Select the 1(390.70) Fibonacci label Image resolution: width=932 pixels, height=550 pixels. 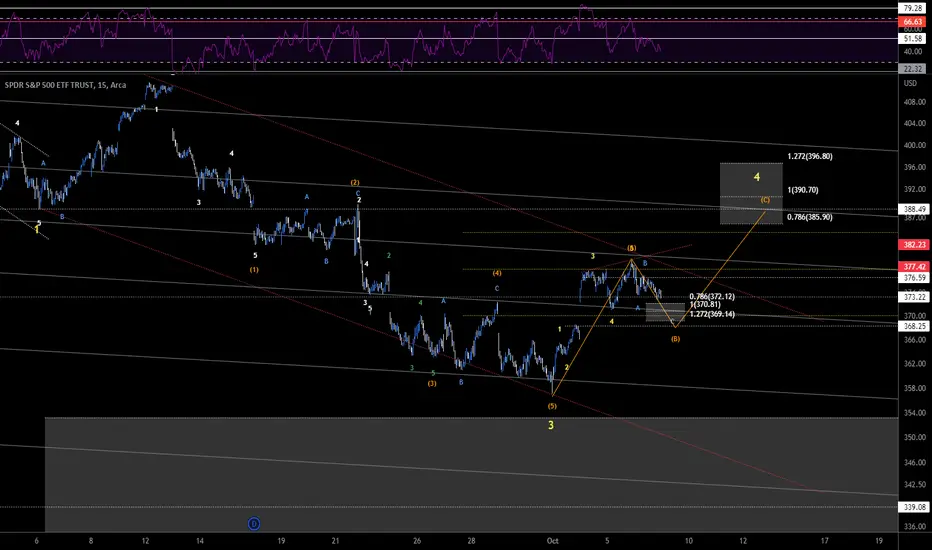(802, 190)
